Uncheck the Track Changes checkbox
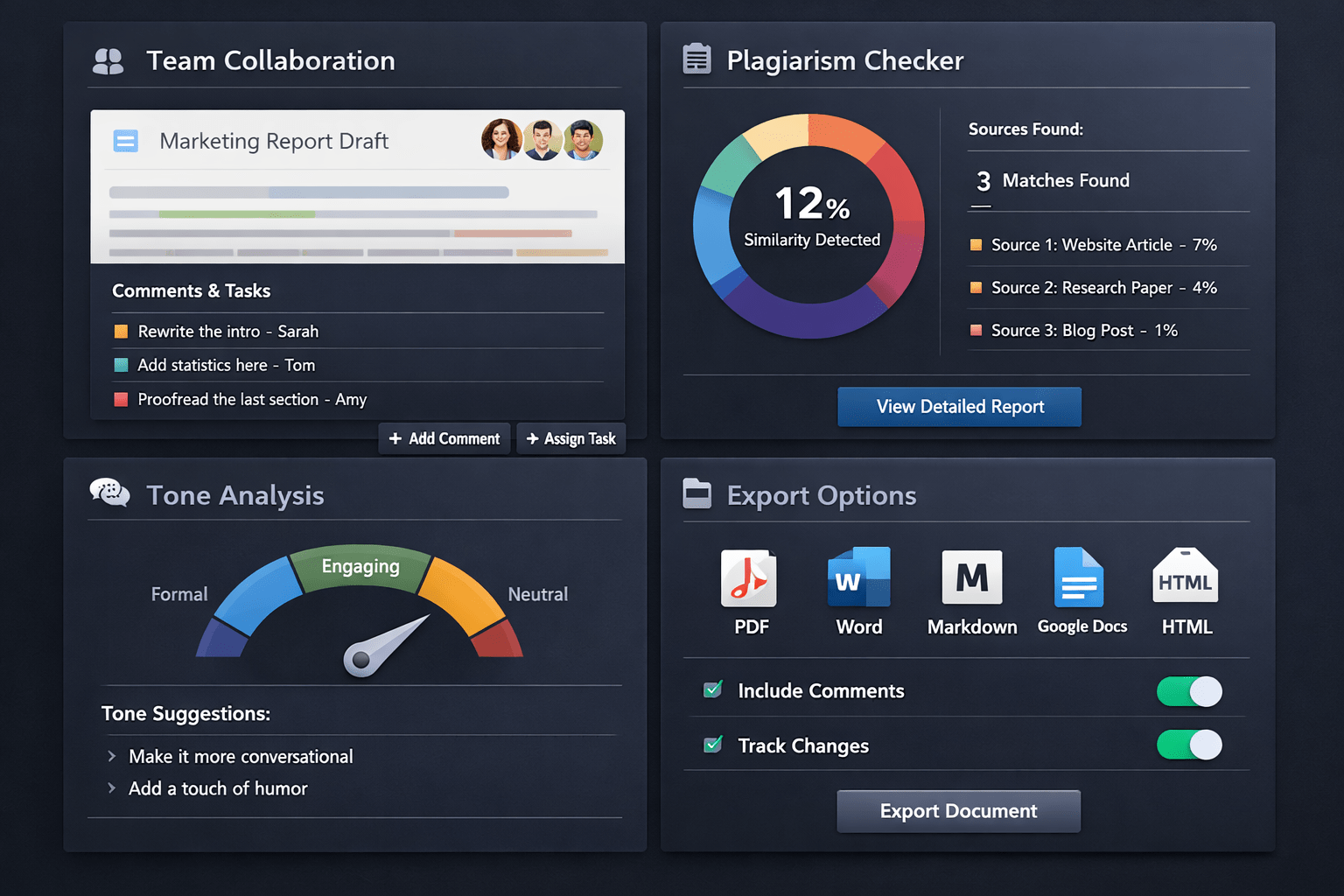Viewport: 1344px width, 896px height. tap(713, 745)
